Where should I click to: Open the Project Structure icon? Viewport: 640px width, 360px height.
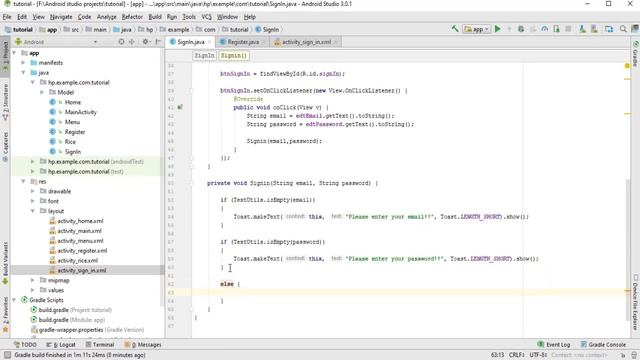[x=609, y=29]
